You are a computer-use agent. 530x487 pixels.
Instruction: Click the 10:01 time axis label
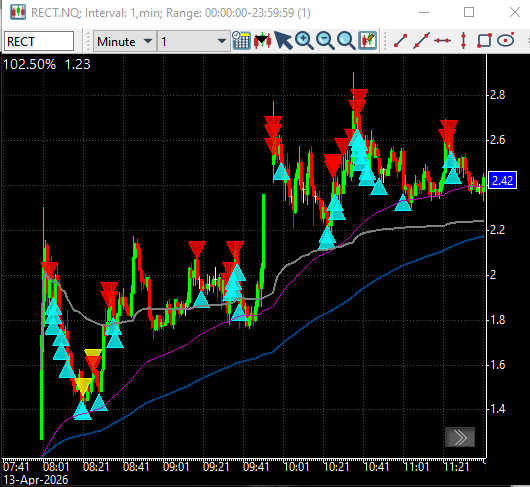(296, 467)
